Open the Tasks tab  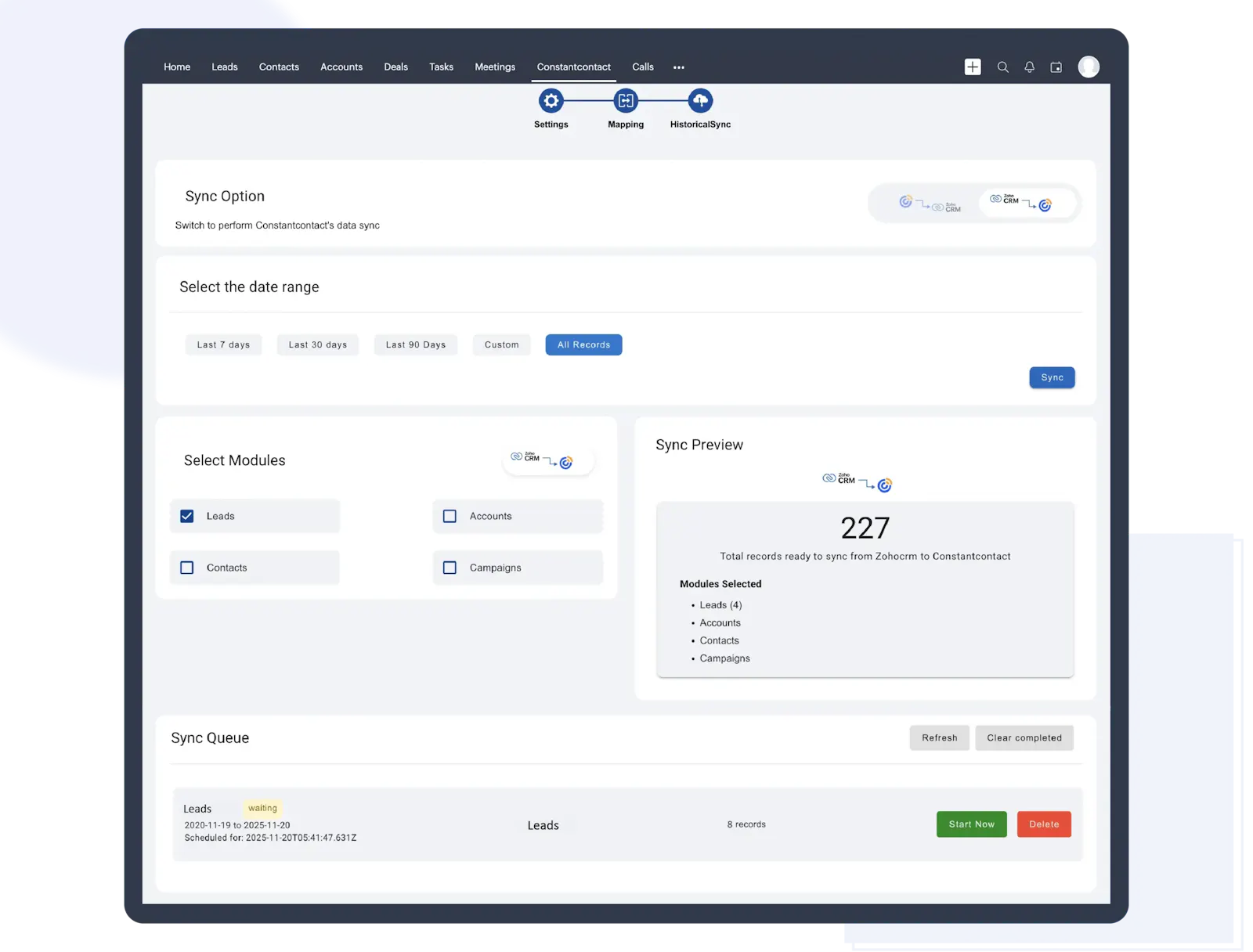point(441,67)
